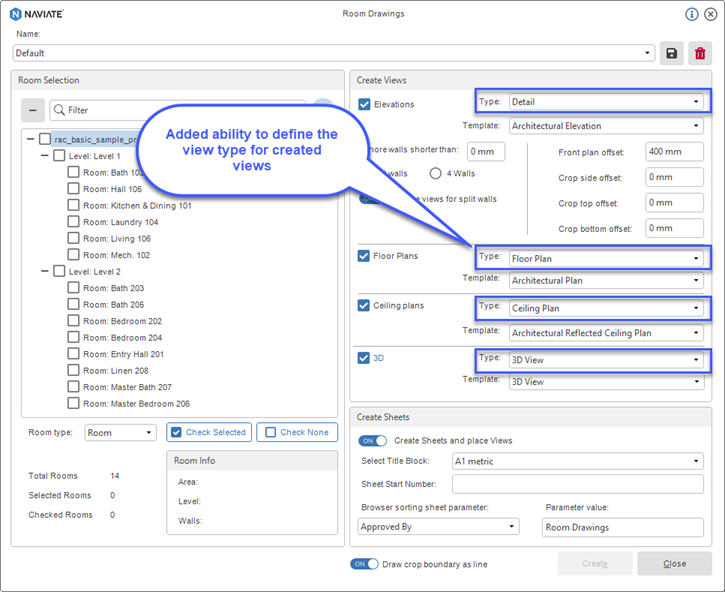
Task: Open the Architectural Reflected Ceiling Plan template dropdown
Action: [x=606, y=333]
